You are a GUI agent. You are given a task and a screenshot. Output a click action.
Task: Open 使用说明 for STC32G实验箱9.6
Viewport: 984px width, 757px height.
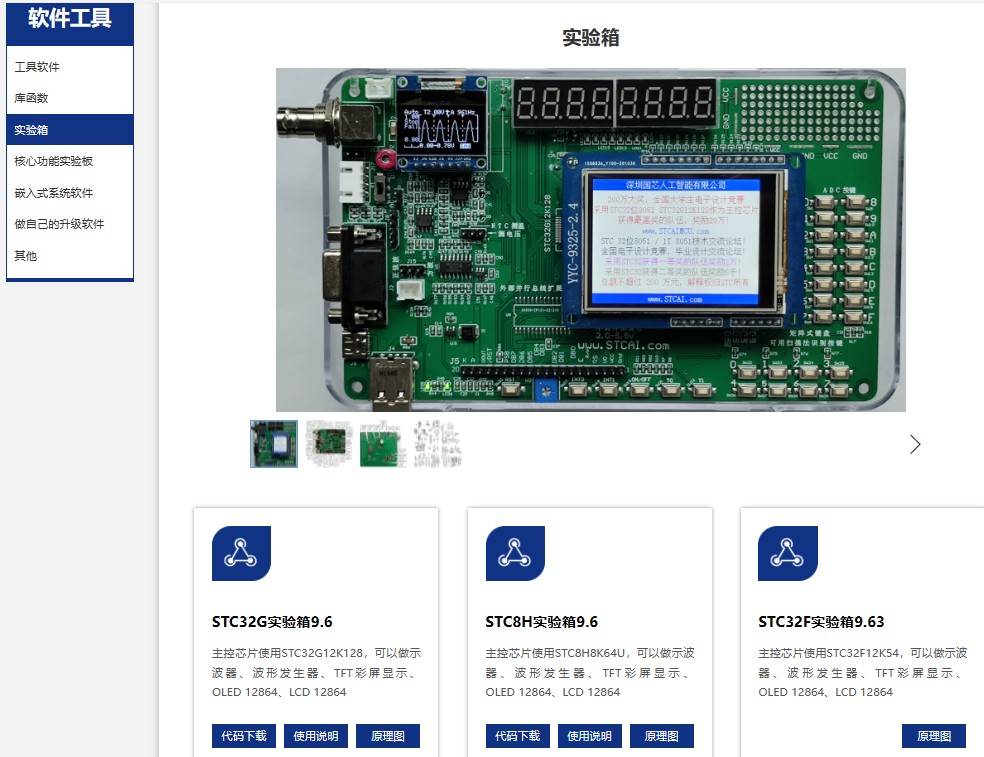316,736
